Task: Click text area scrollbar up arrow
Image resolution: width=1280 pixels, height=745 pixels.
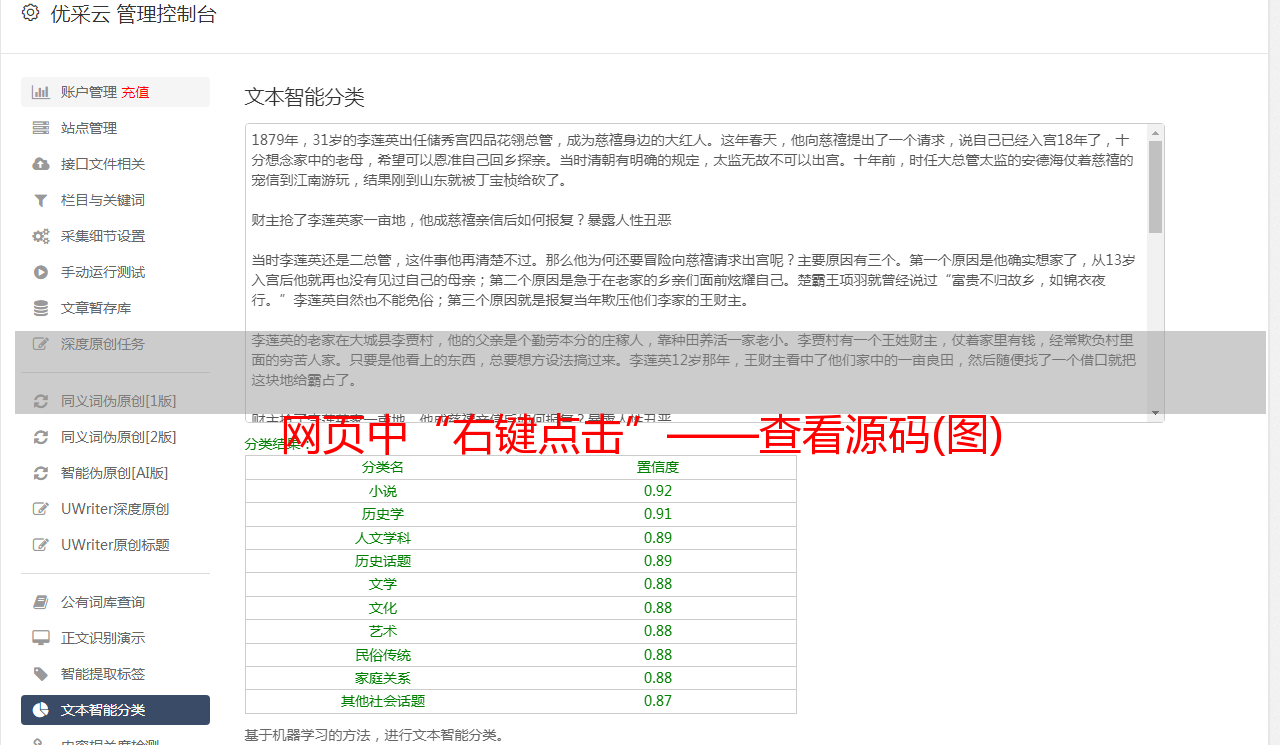Action: pos(1155,132)
